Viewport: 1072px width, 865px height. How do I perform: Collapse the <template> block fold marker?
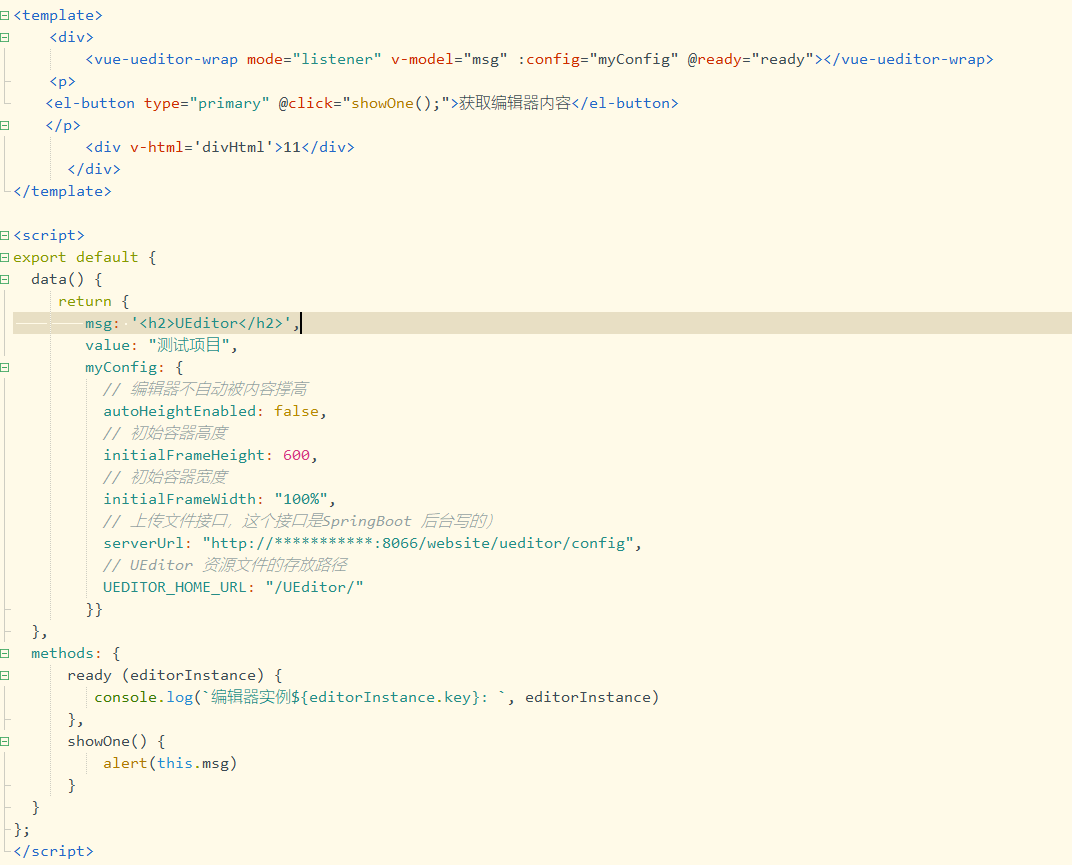[5, 15]
